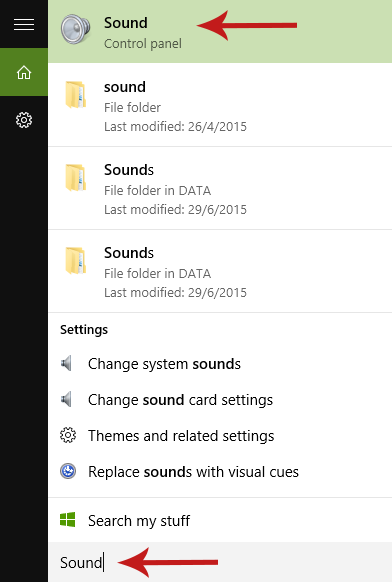Click Search my stuff

click(x=220, y=520)
